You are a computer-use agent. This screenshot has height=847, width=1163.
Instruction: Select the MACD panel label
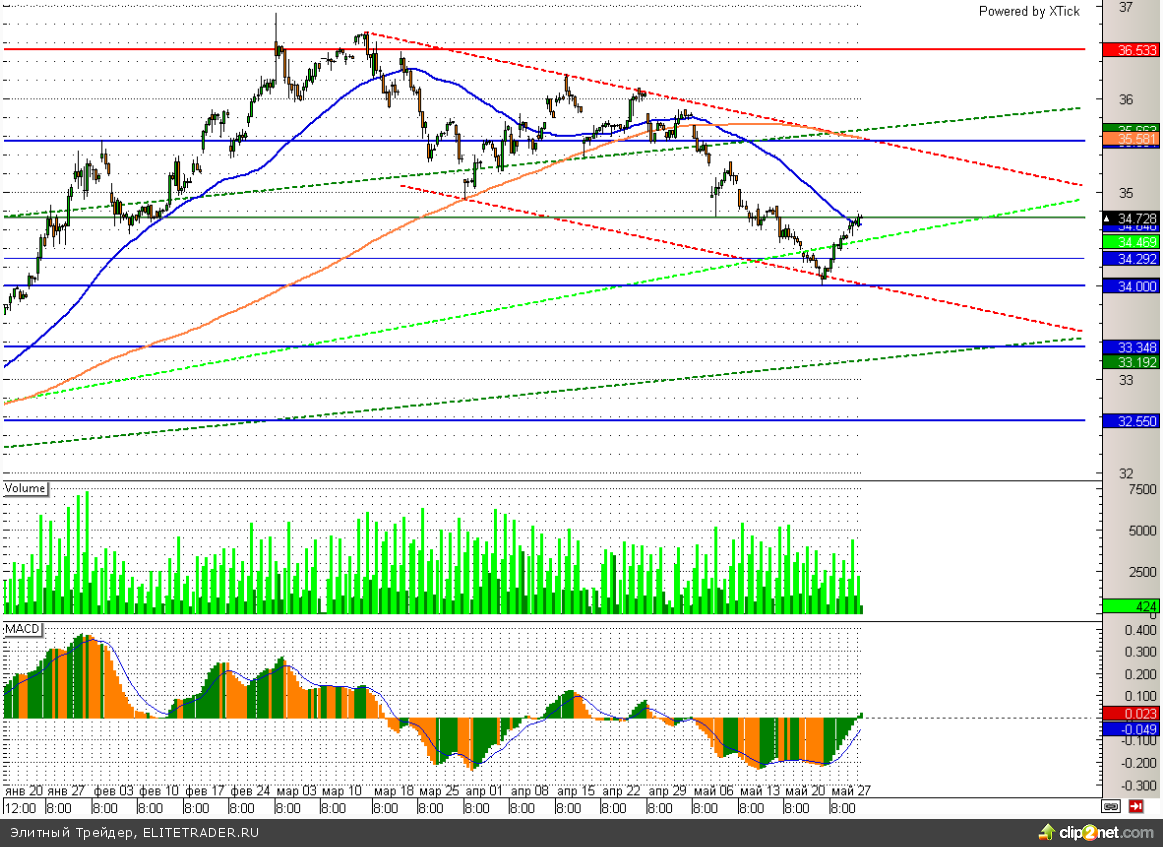pyautogui.click(x=22, y=628)
